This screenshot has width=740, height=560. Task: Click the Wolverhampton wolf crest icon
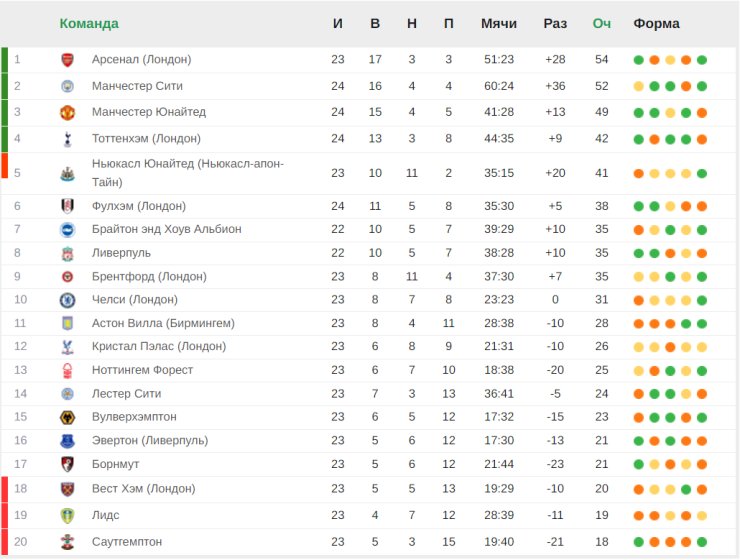[67, 418]
